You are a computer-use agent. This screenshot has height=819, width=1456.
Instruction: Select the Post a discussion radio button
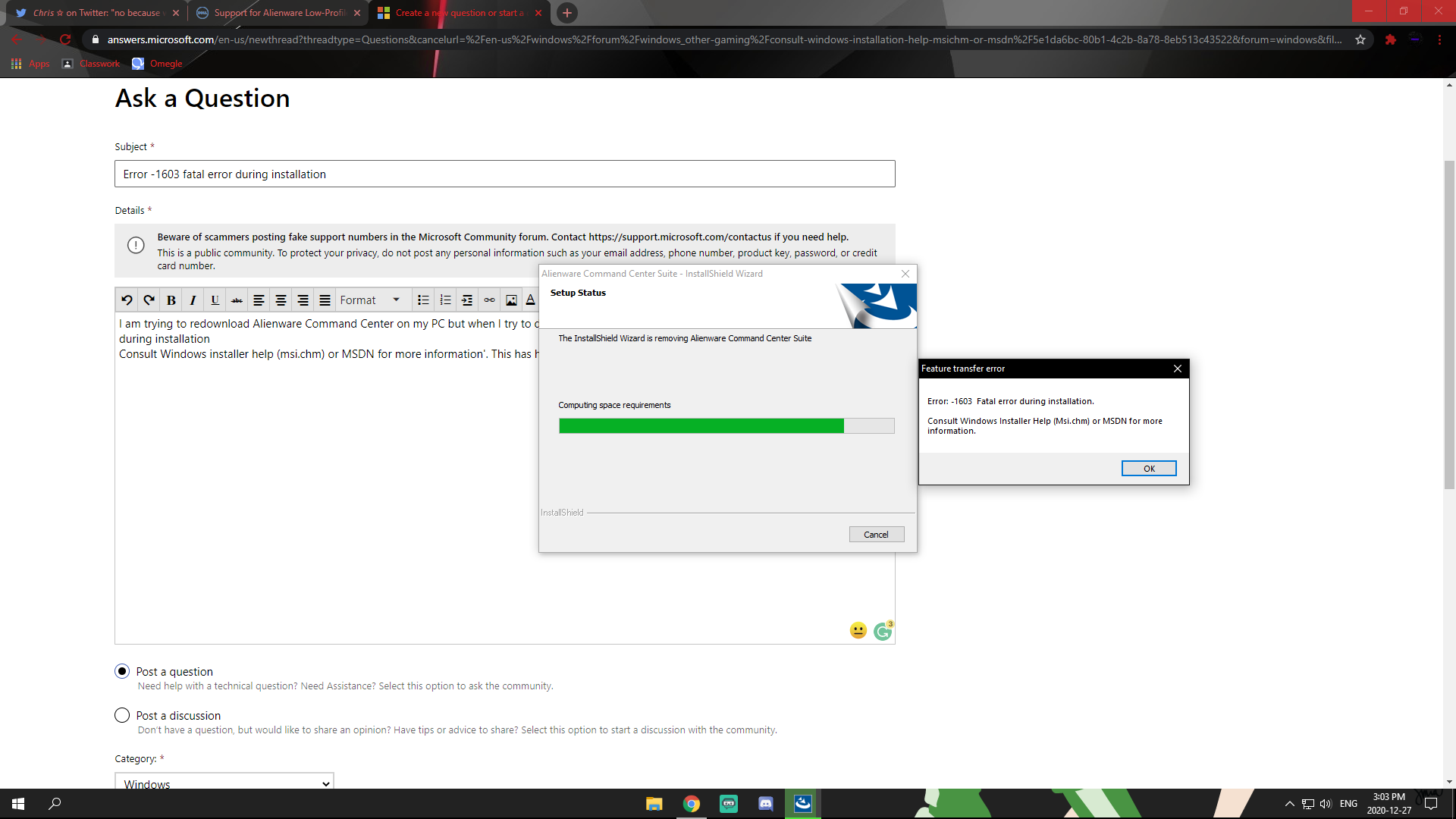[x=122, y=715]
